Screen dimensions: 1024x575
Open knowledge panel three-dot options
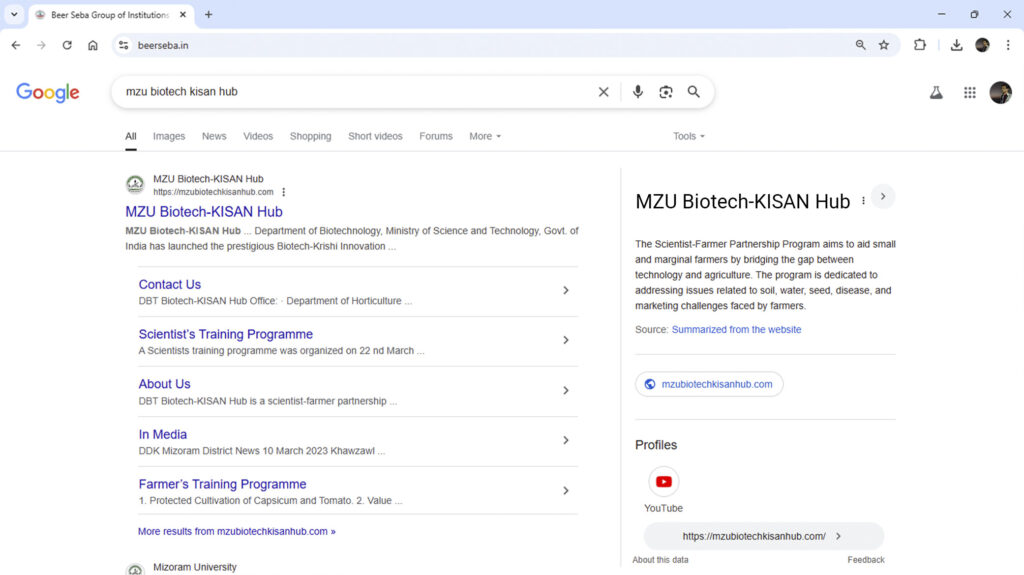(863, 201)
